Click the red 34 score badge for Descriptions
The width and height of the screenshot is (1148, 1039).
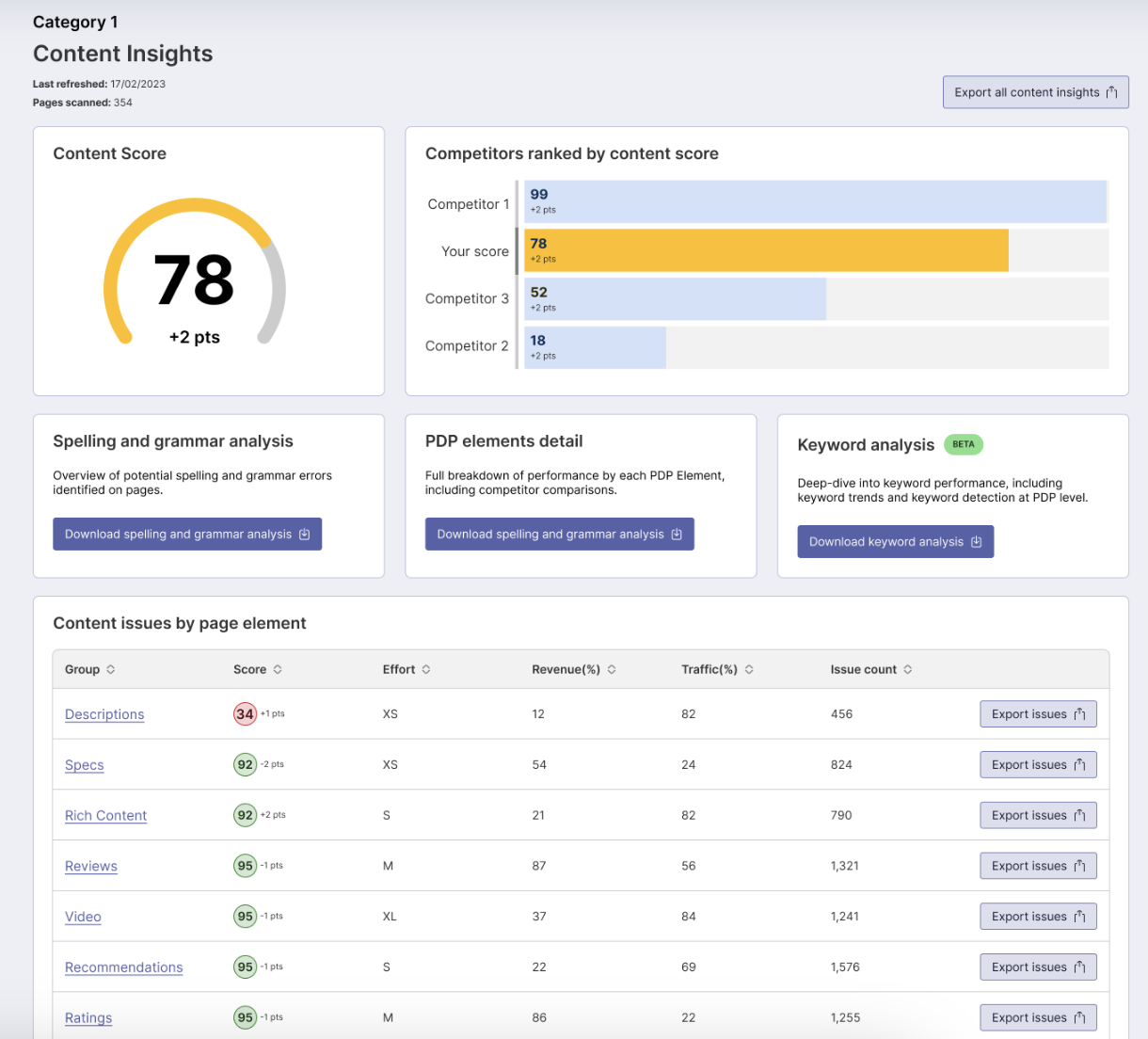(x=245, y=714)
